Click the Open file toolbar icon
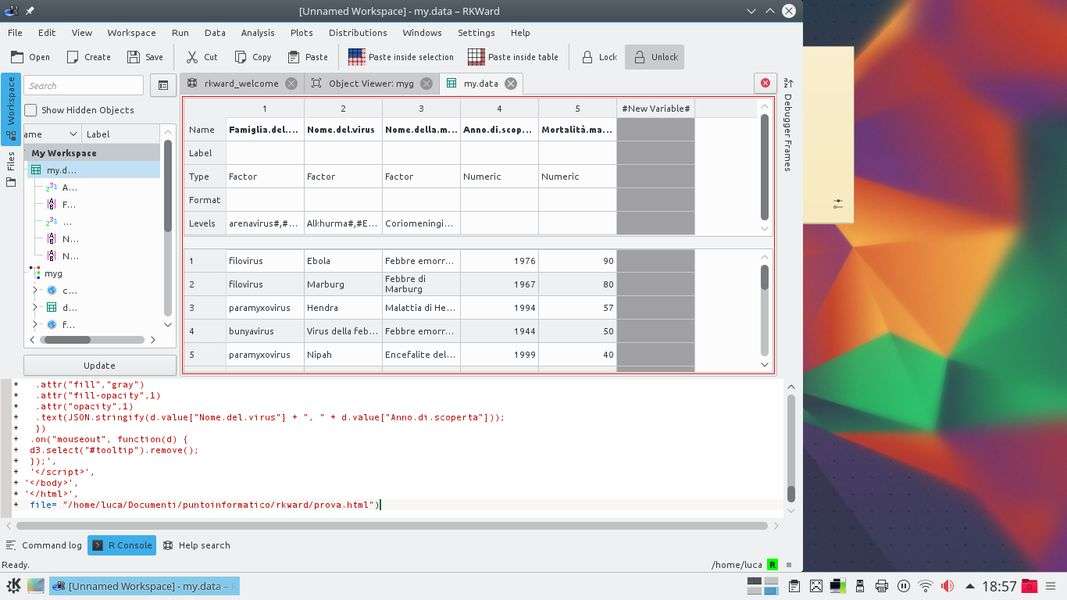The image size is (1067, 600). (17, 57)
